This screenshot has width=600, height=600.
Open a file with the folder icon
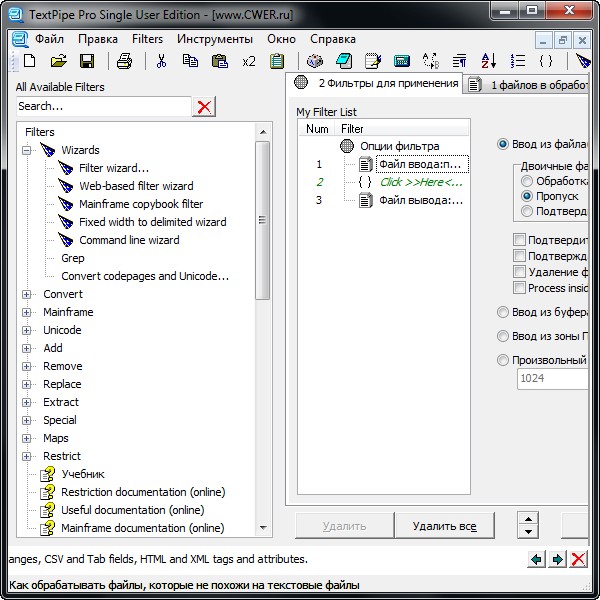58,62
